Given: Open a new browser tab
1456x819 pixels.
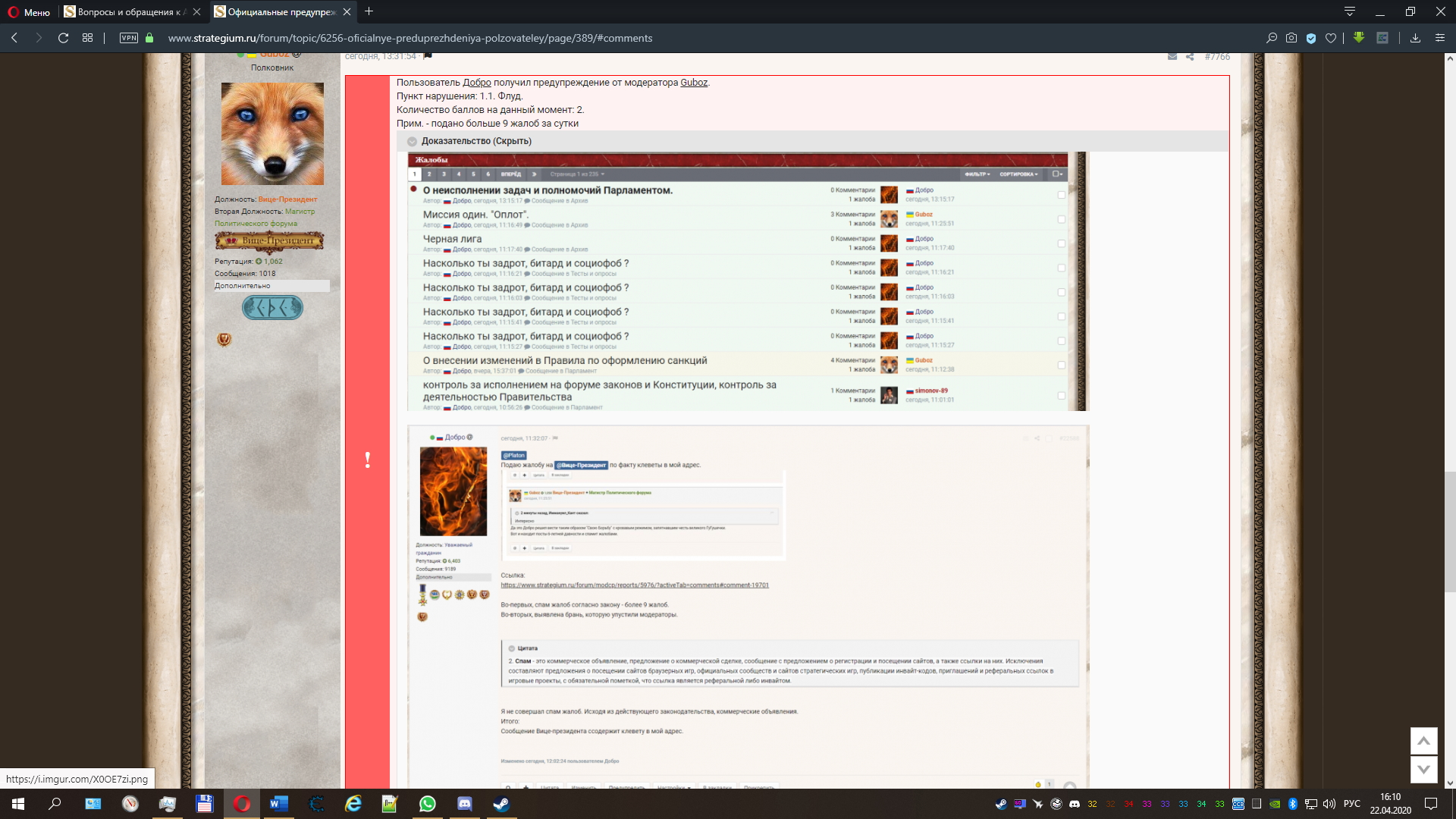Looking at the screenshot, I should point(369,11).
